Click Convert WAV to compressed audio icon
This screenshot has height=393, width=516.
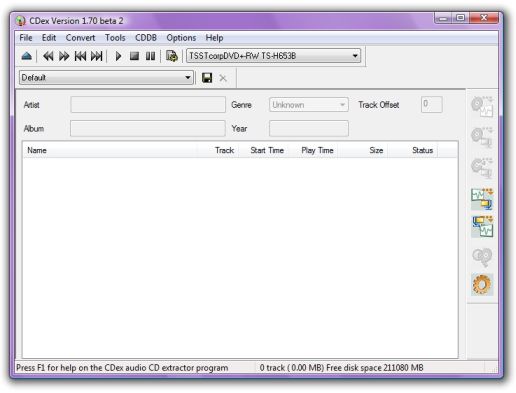click(x=482, y=199)
